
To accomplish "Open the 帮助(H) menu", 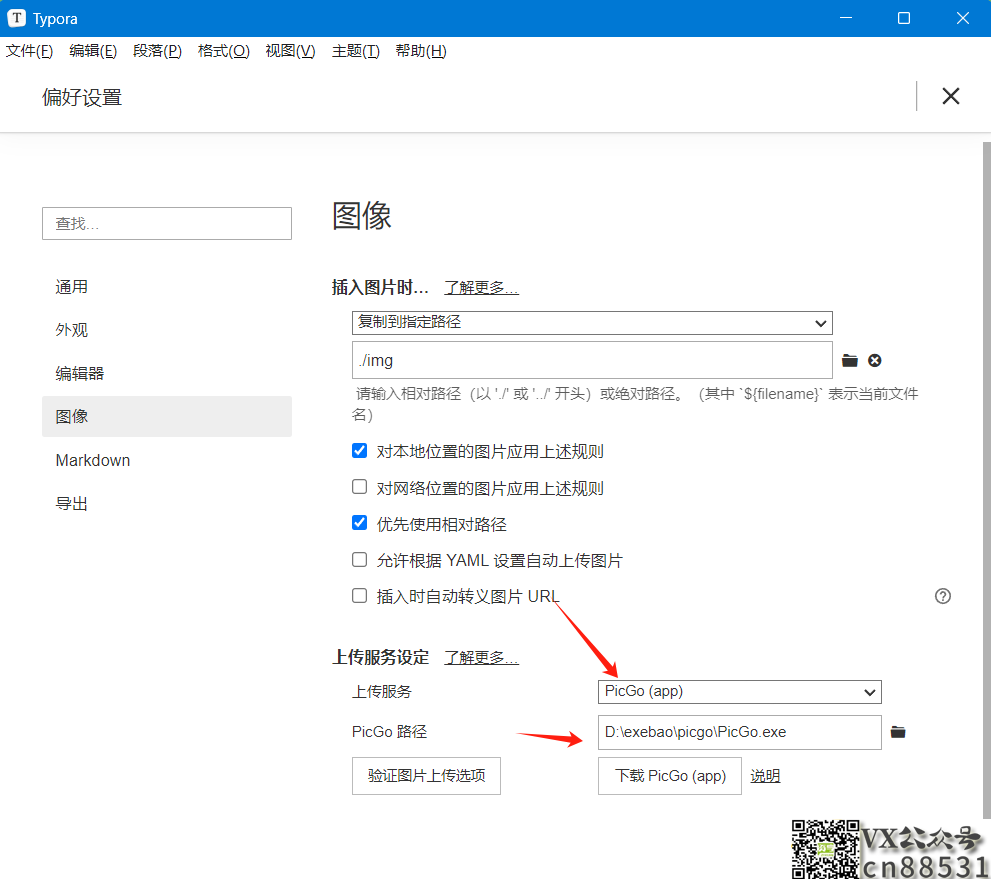I will (x=421, y=51).
